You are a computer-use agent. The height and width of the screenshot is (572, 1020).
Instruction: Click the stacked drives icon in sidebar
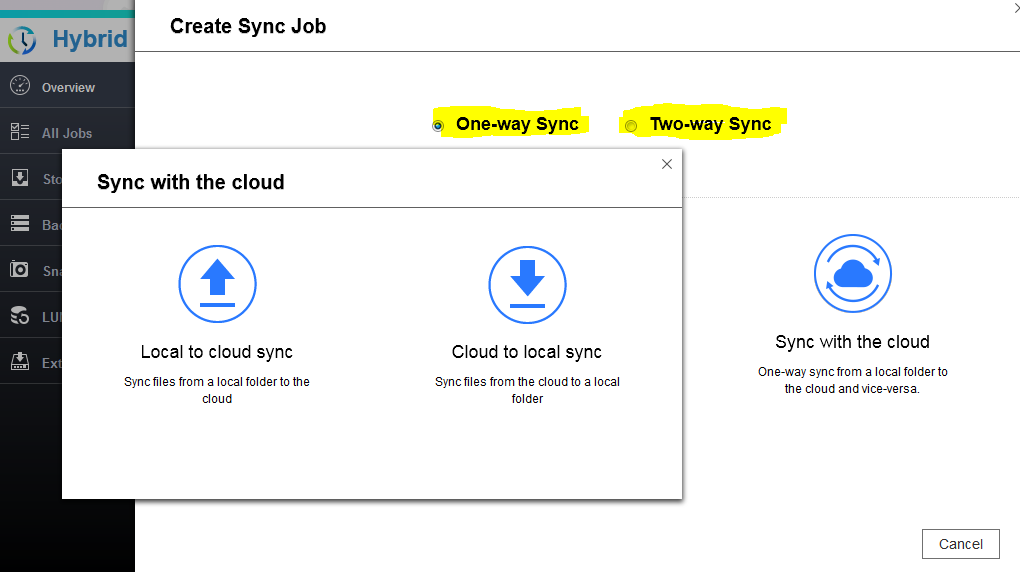point(20,224)
